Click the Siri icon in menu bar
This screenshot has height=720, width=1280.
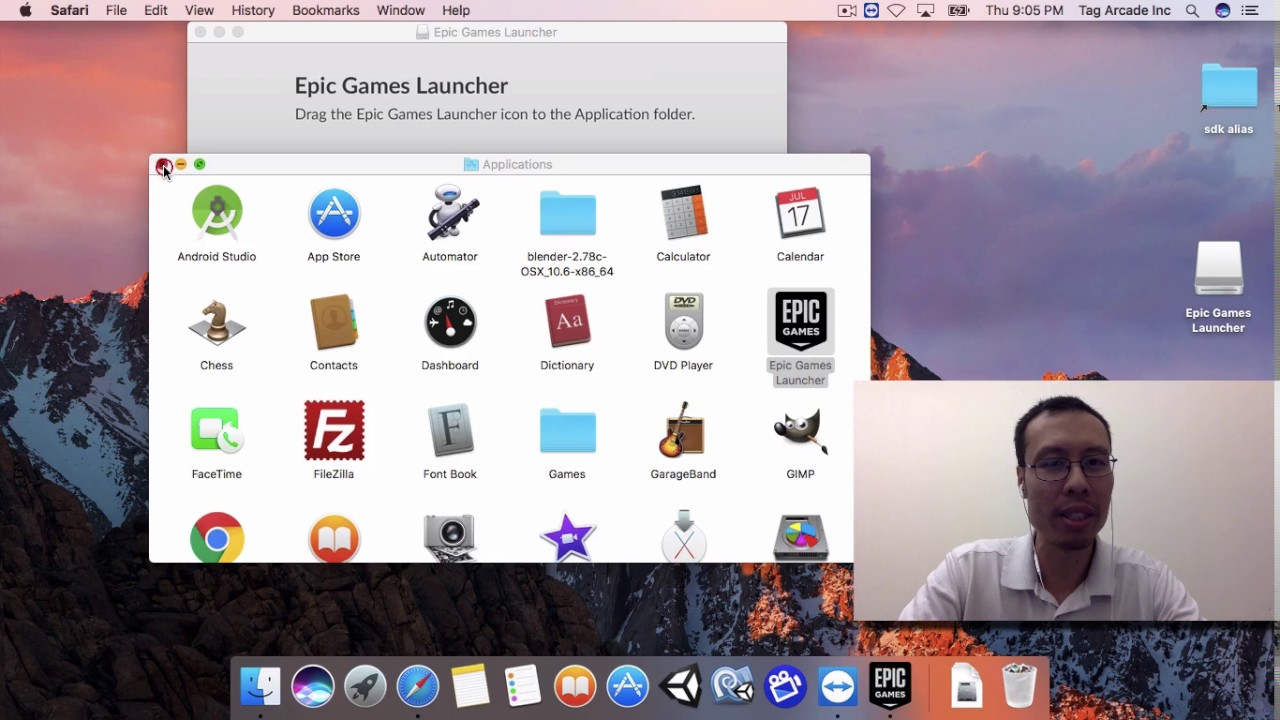[1222, 10]
